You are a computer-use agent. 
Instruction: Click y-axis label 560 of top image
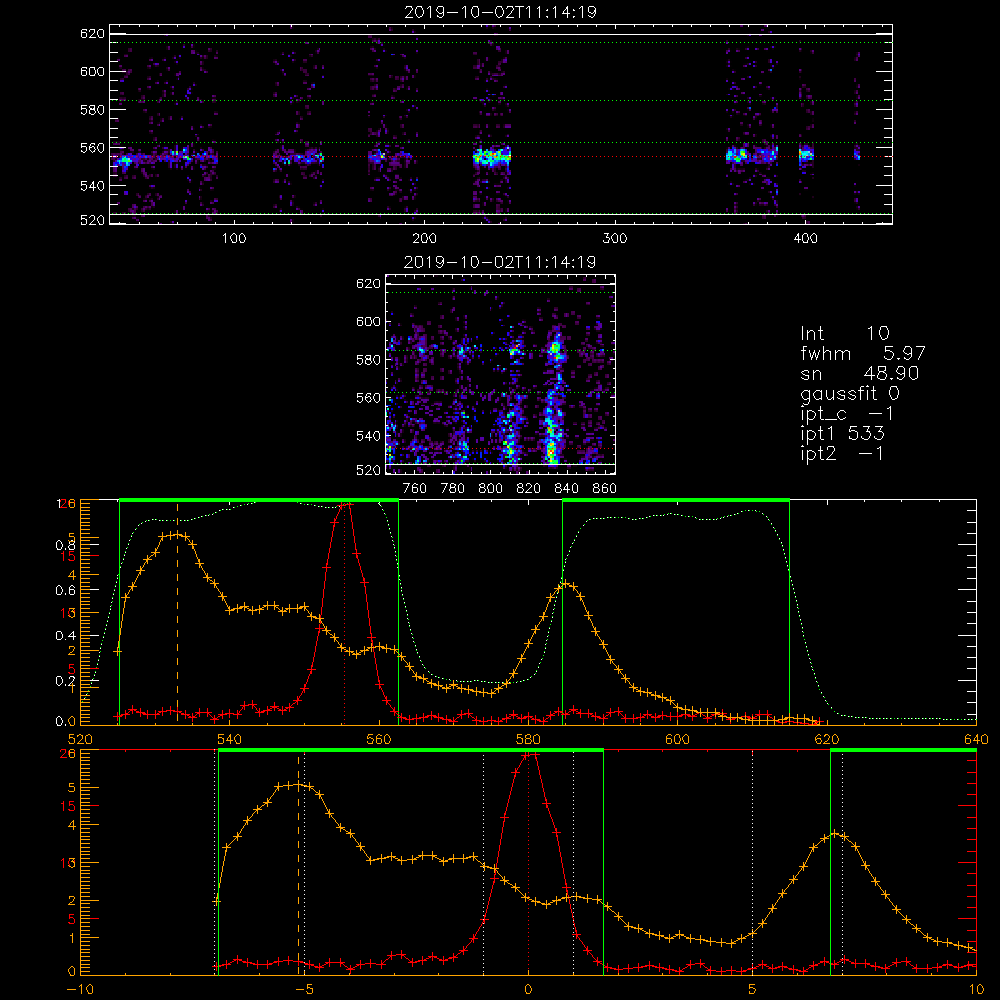[x=92, y=148]
